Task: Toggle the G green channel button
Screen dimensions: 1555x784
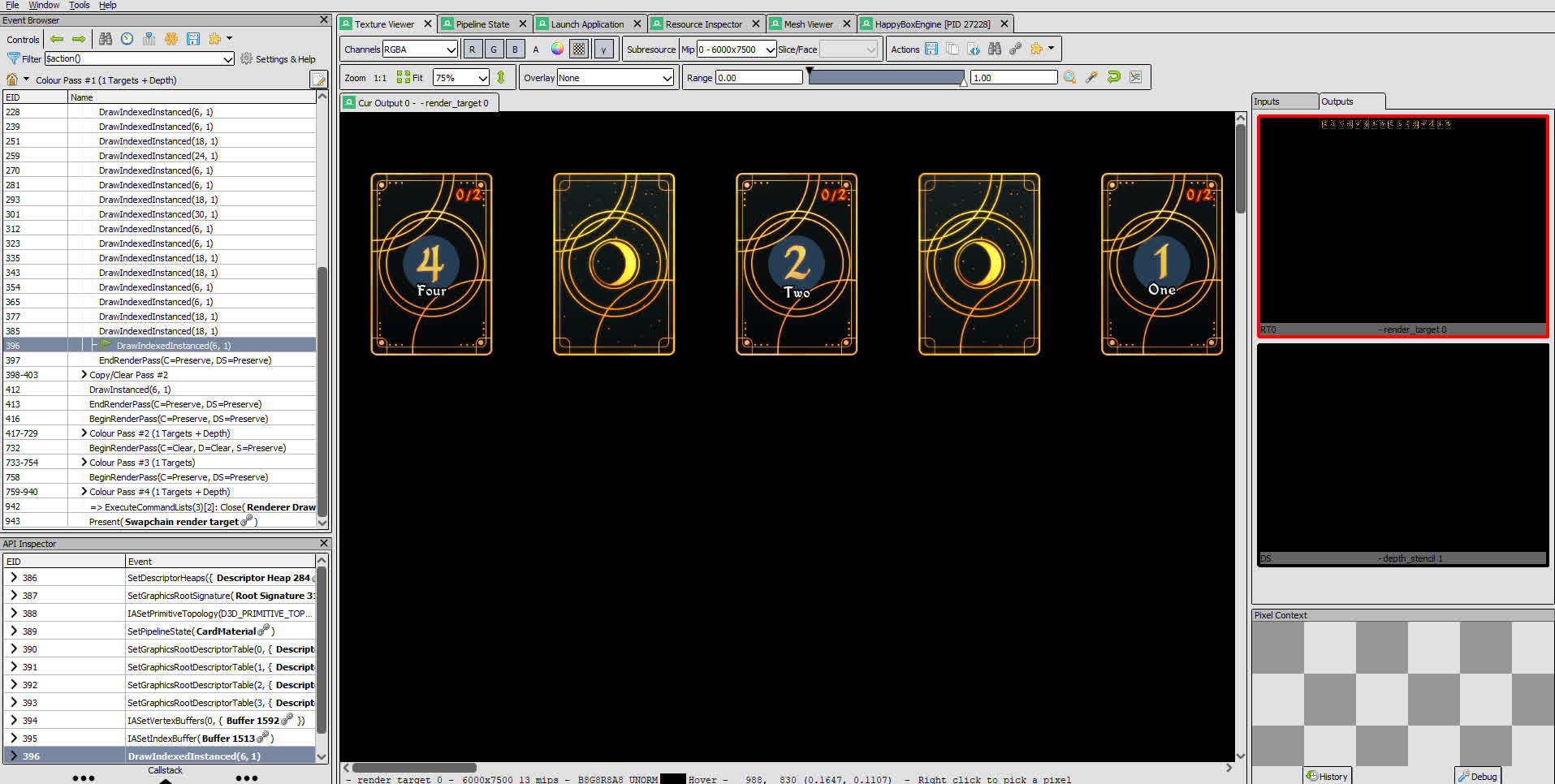Action: 493,49
